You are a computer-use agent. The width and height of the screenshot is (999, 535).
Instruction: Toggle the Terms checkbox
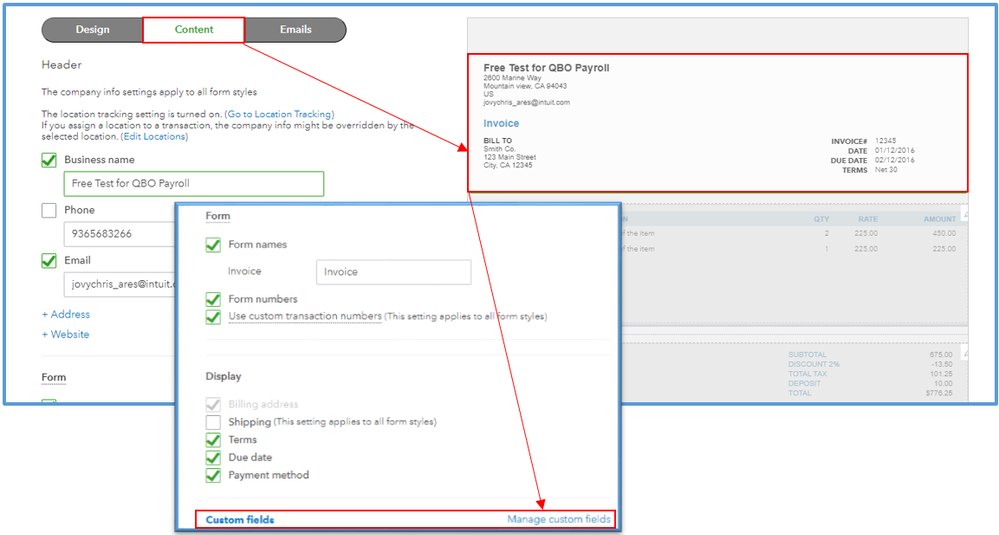(x=213, y=440)
